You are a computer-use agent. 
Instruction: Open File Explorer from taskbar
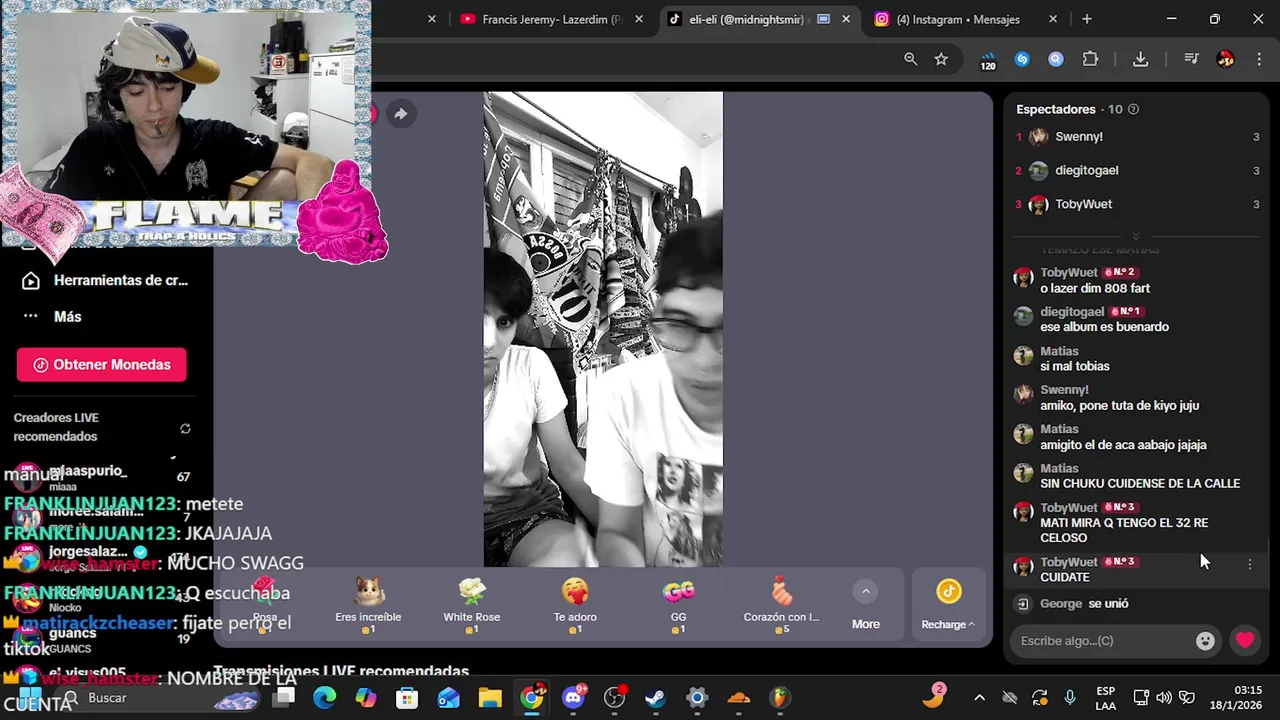489,698
